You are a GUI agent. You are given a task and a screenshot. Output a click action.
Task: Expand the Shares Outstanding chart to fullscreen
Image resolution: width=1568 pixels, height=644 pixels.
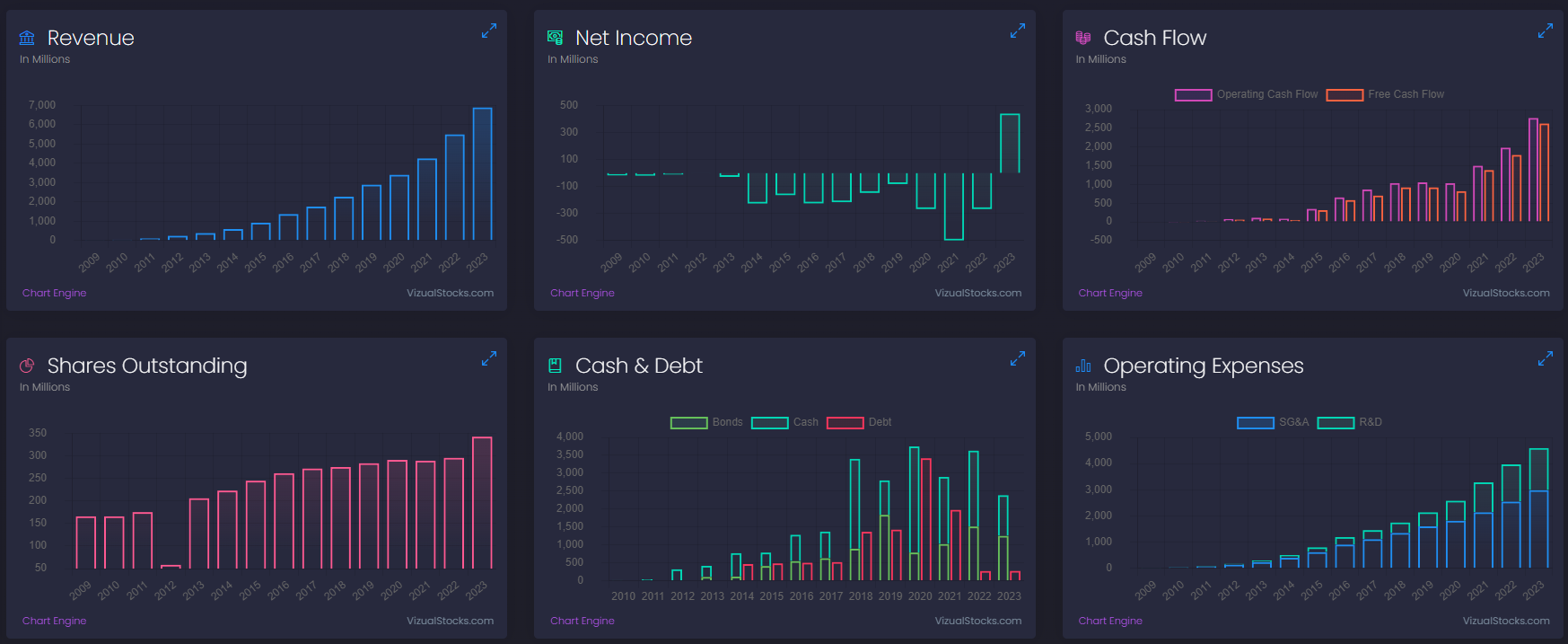[x=489, y=359]
